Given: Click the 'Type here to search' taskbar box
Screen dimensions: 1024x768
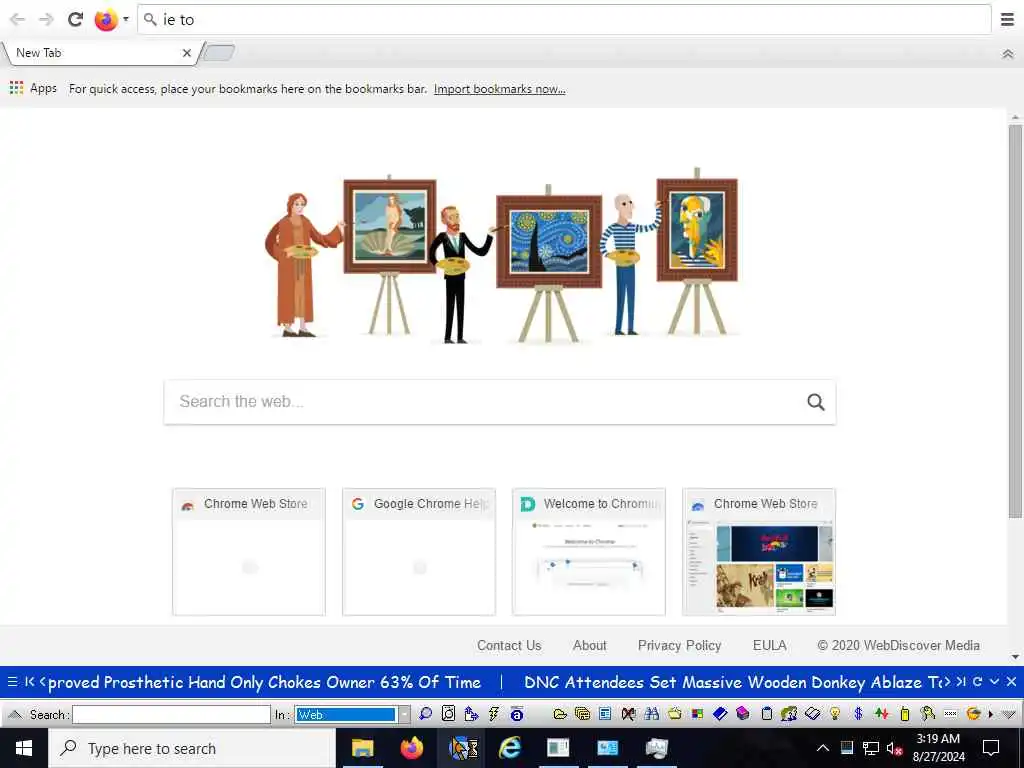Looking at the screenshot, I should (x=191, y=748).
